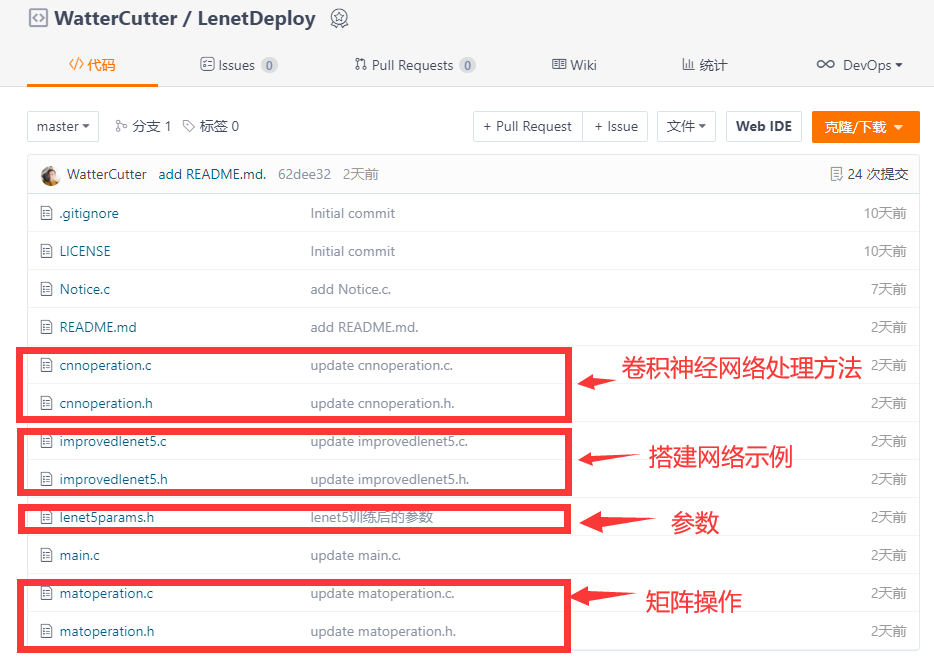The width and height of the screenshot is (934, 662).
Task: Switch to the Pull Requests tab
Action: click(x=415, y=65)
